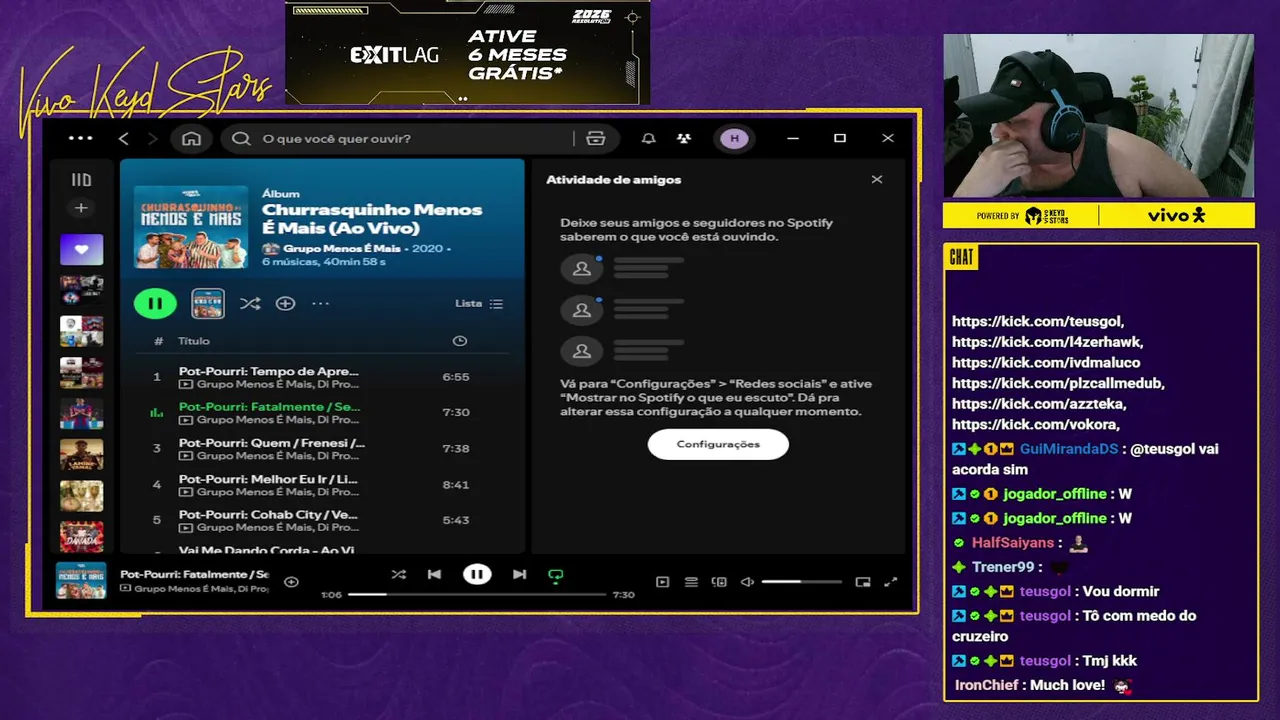Click chat username IronChief

tap(986, 685)
